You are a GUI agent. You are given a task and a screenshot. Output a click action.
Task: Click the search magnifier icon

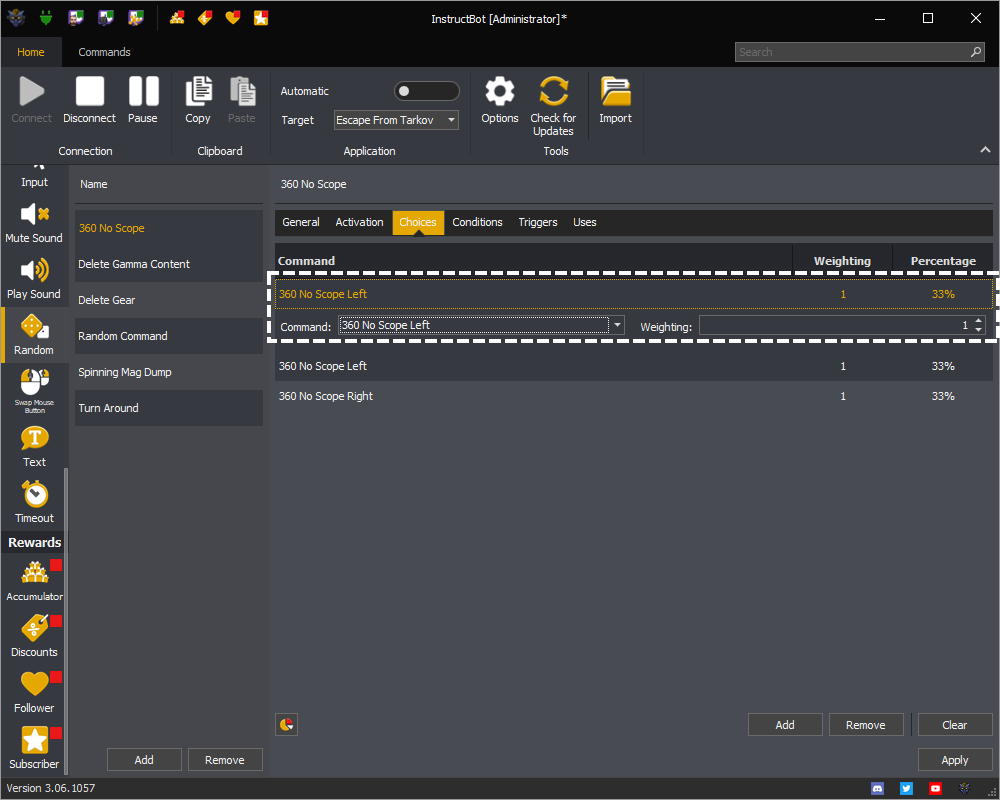pos(976,52)
